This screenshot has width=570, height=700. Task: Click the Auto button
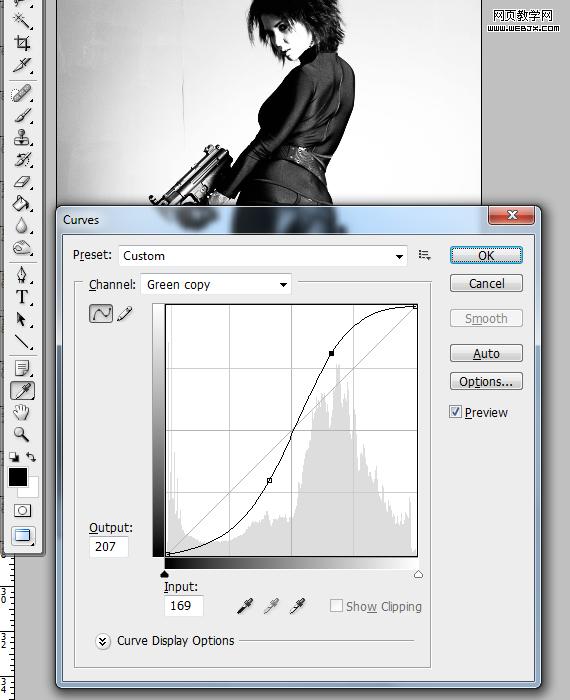[x=486, y=354]
